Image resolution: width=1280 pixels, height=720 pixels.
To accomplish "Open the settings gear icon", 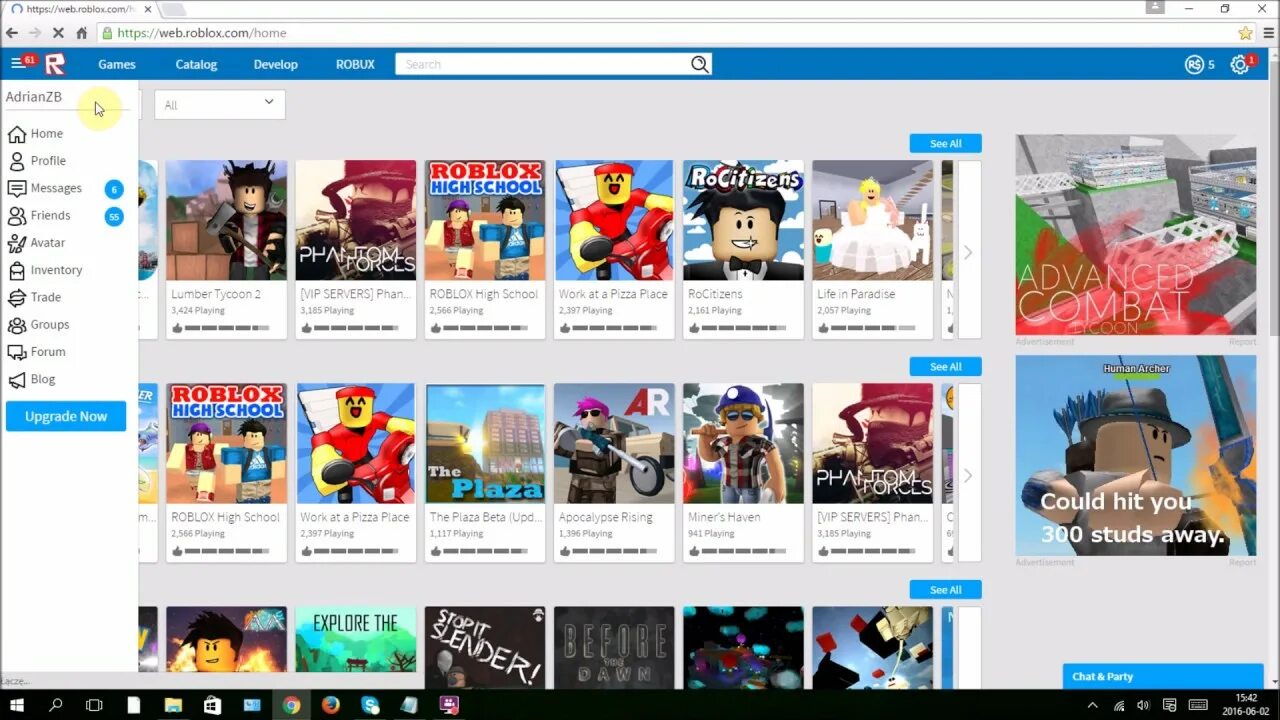I will click(1240, 65).
